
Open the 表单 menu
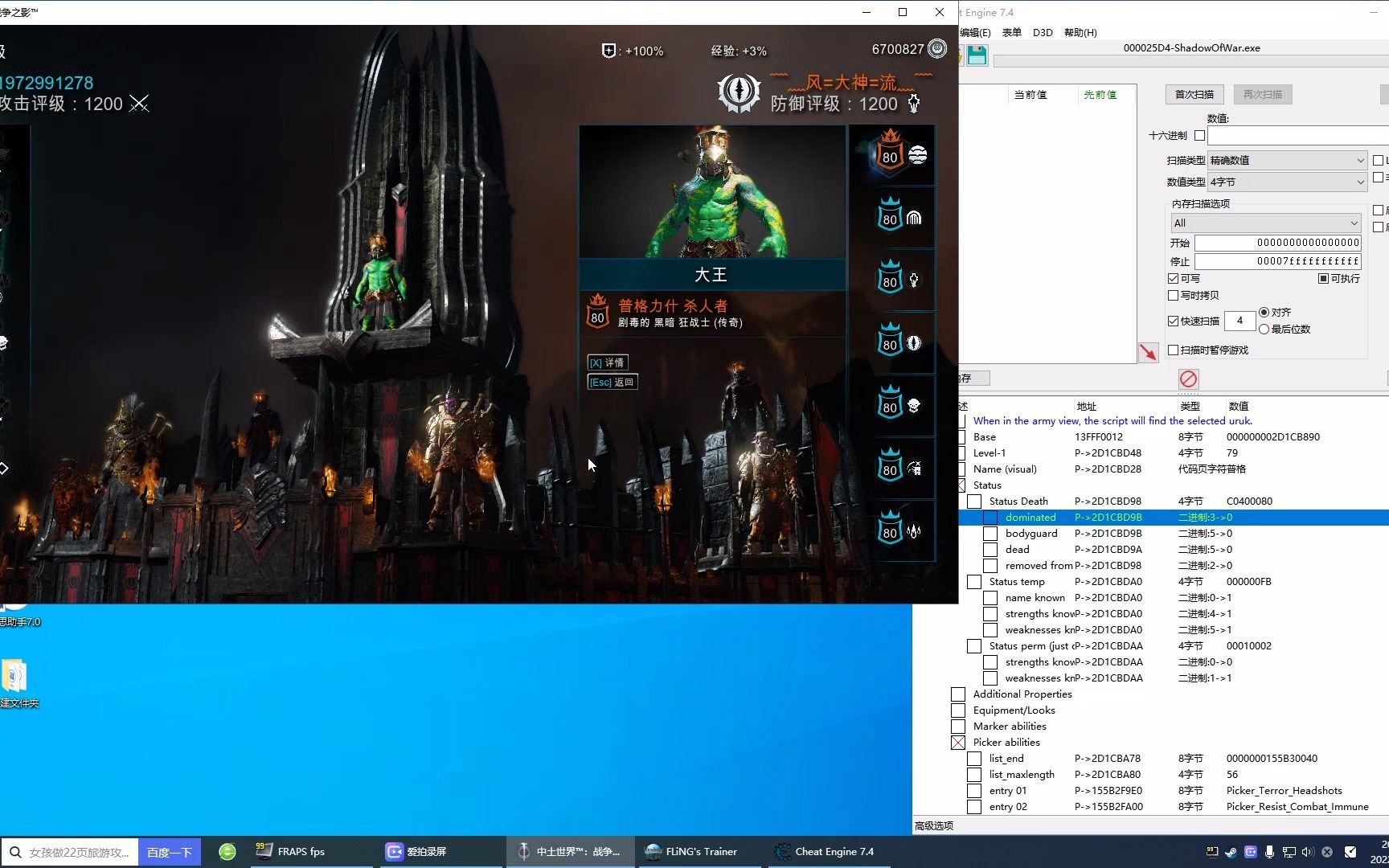click(1011, 33)
